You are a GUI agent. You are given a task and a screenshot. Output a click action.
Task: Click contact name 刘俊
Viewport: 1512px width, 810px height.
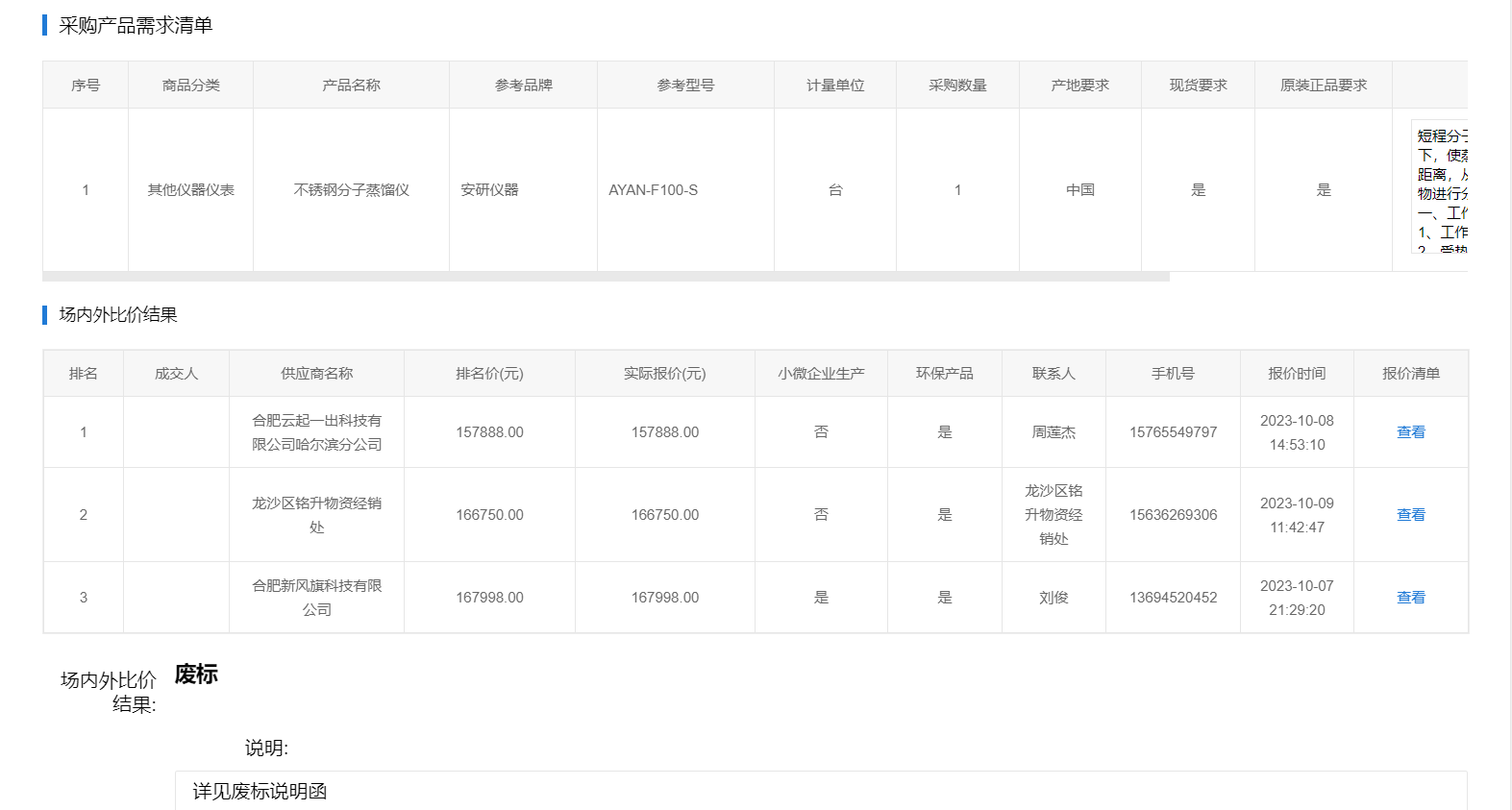(1053, 598)
